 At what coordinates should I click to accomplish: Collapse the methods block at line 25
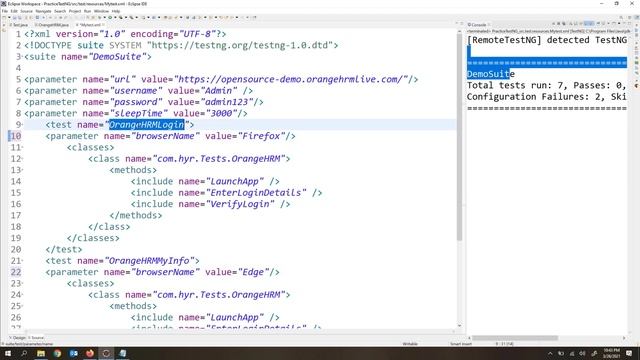pos(22,306)
